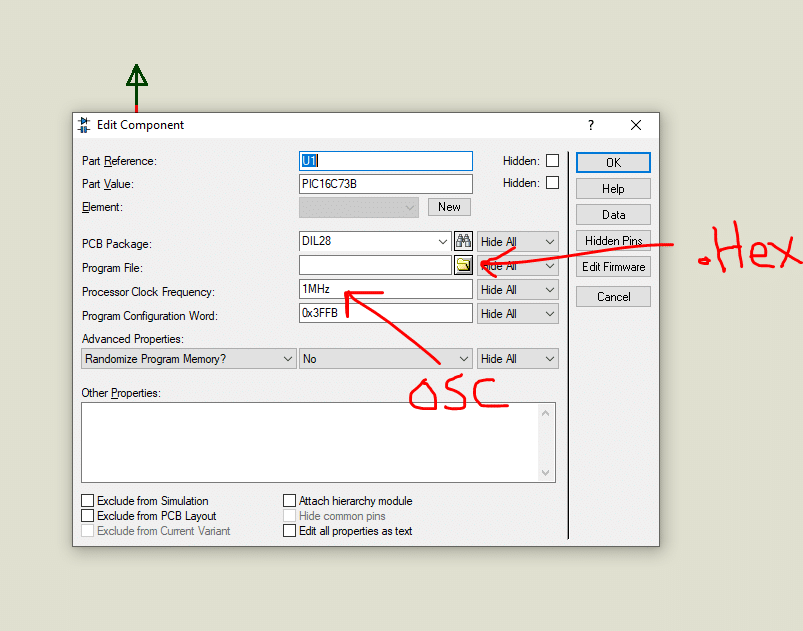Click the Program Configuration Word label
Viewport: 803px width, 631px height.
pos(150,316)
